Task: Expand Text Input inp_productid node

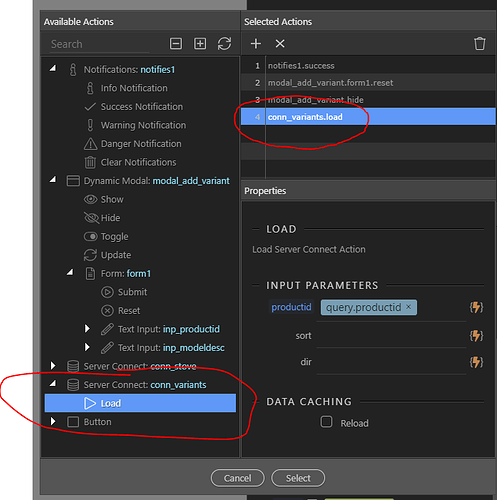Action: pyautogui.click(x=87, y=329)
